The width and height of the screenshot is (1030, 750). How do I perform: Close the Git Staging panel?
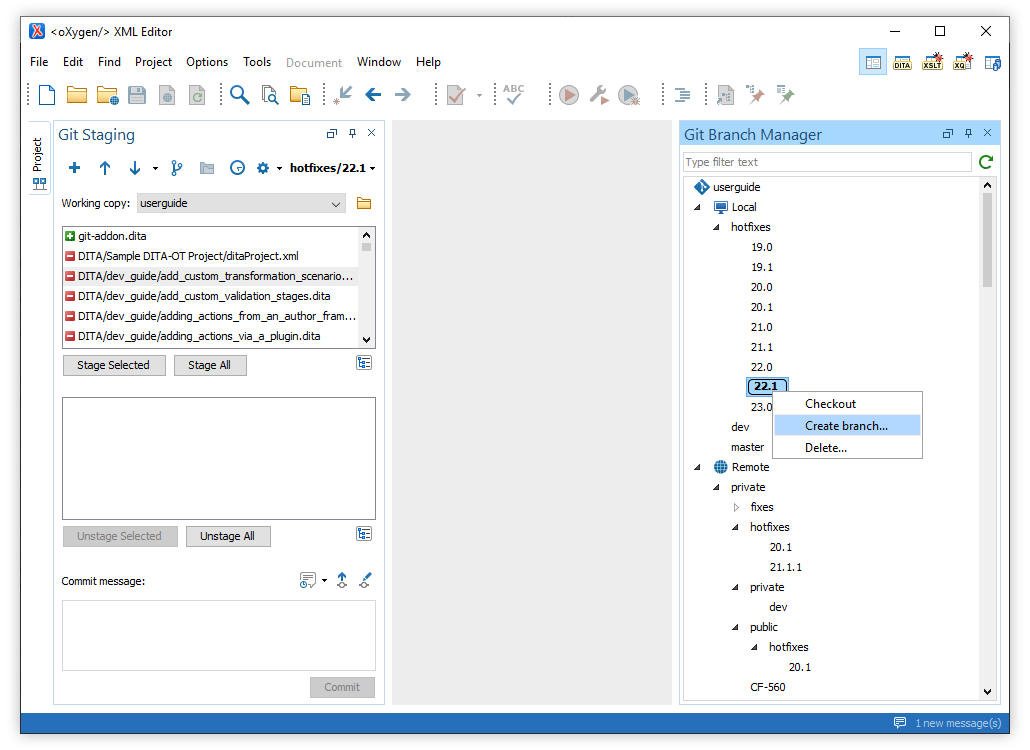(x=372, y=133)
